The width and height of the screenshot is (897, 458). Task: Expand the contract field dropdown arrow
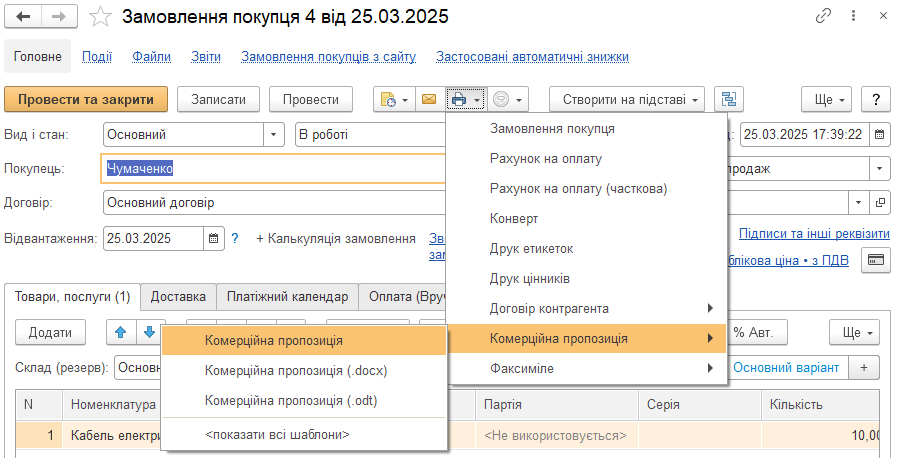859,202
